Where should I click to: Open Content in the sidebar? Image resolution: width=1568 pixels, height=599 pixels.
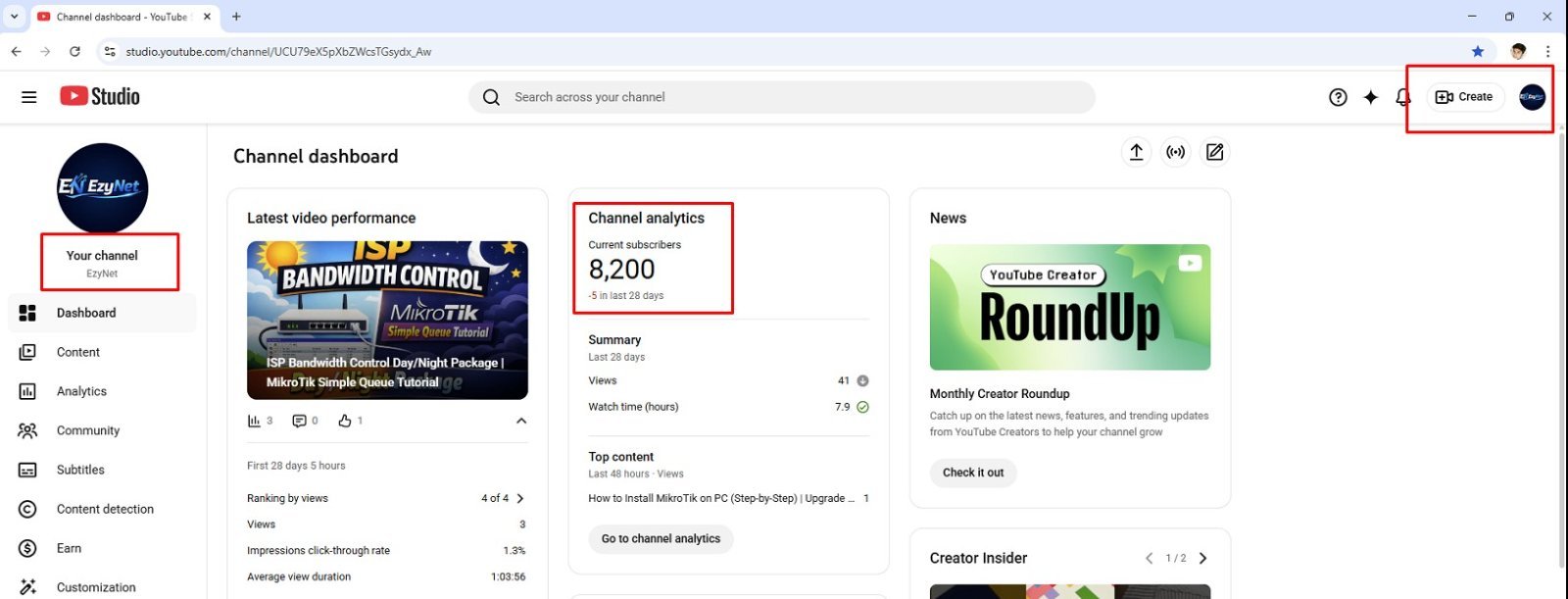pos(102,352)
